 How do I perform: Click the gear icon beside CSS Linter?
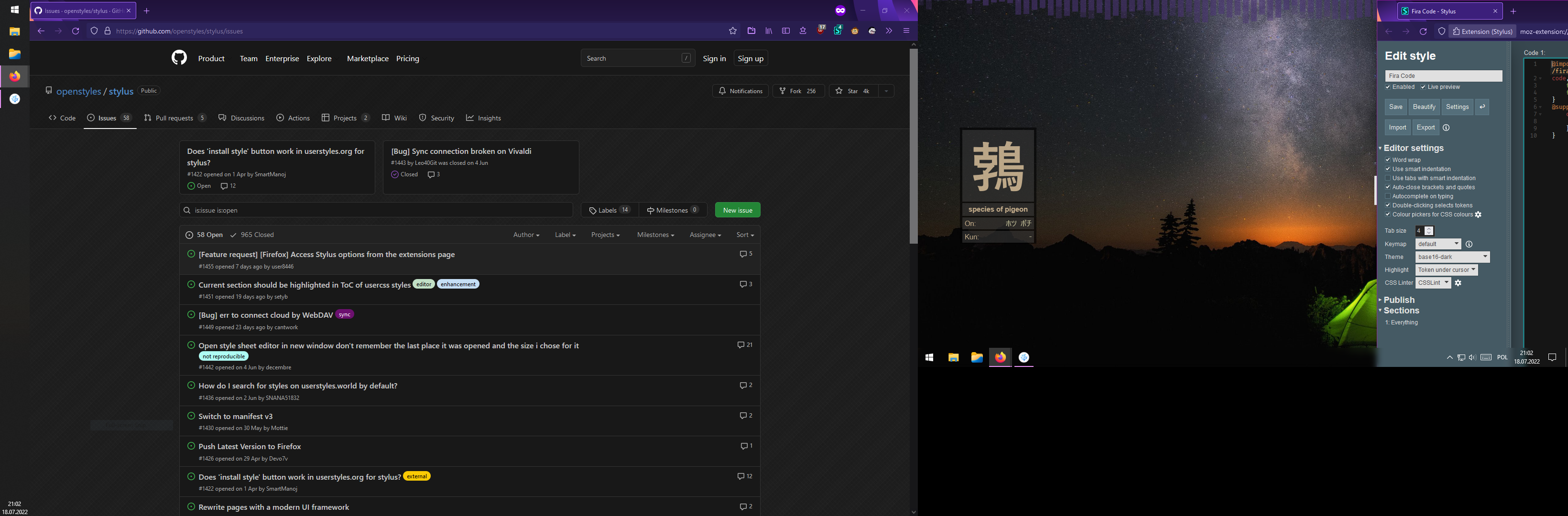pos(1458,283)
